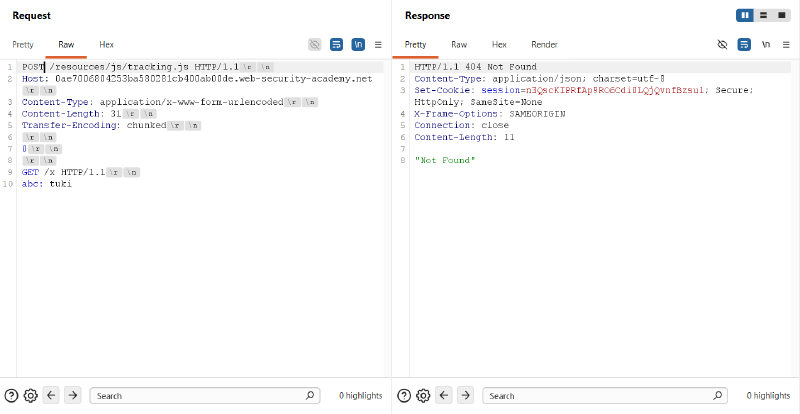
Task: Click magnifier icon in Response search box
Action: (x=717, y=395)
